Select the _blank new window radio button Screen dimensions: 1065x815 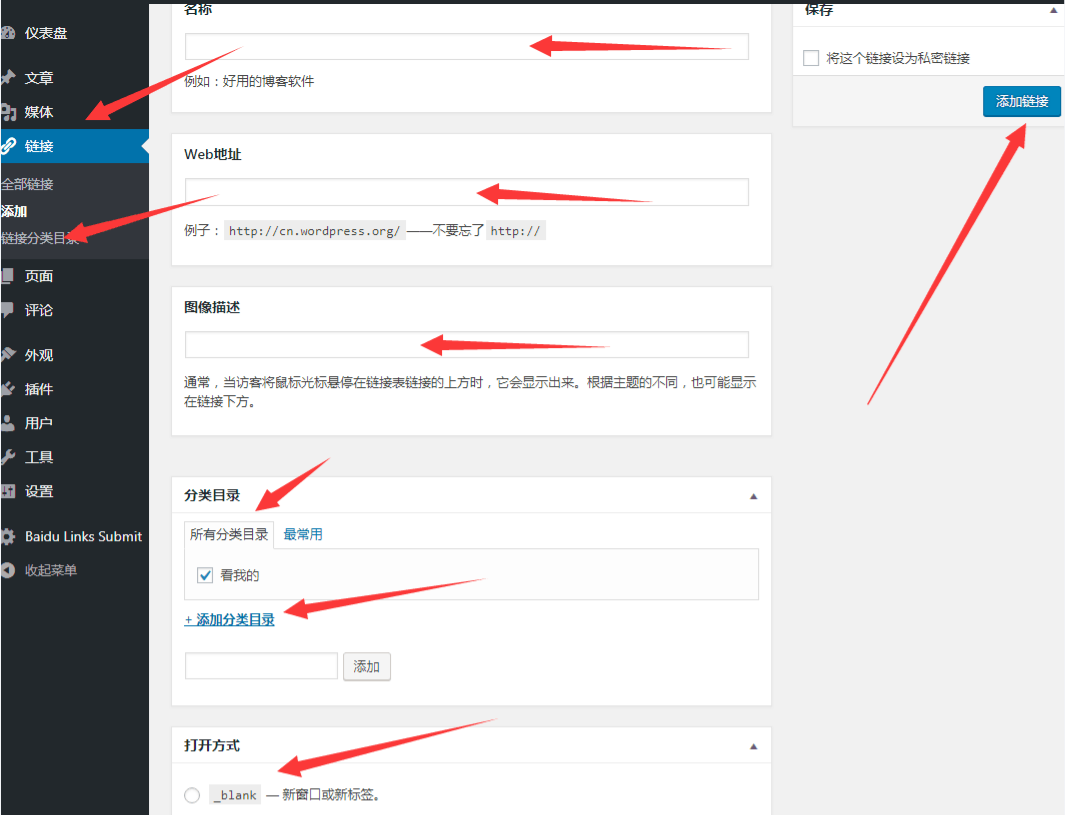pos(192,795)
